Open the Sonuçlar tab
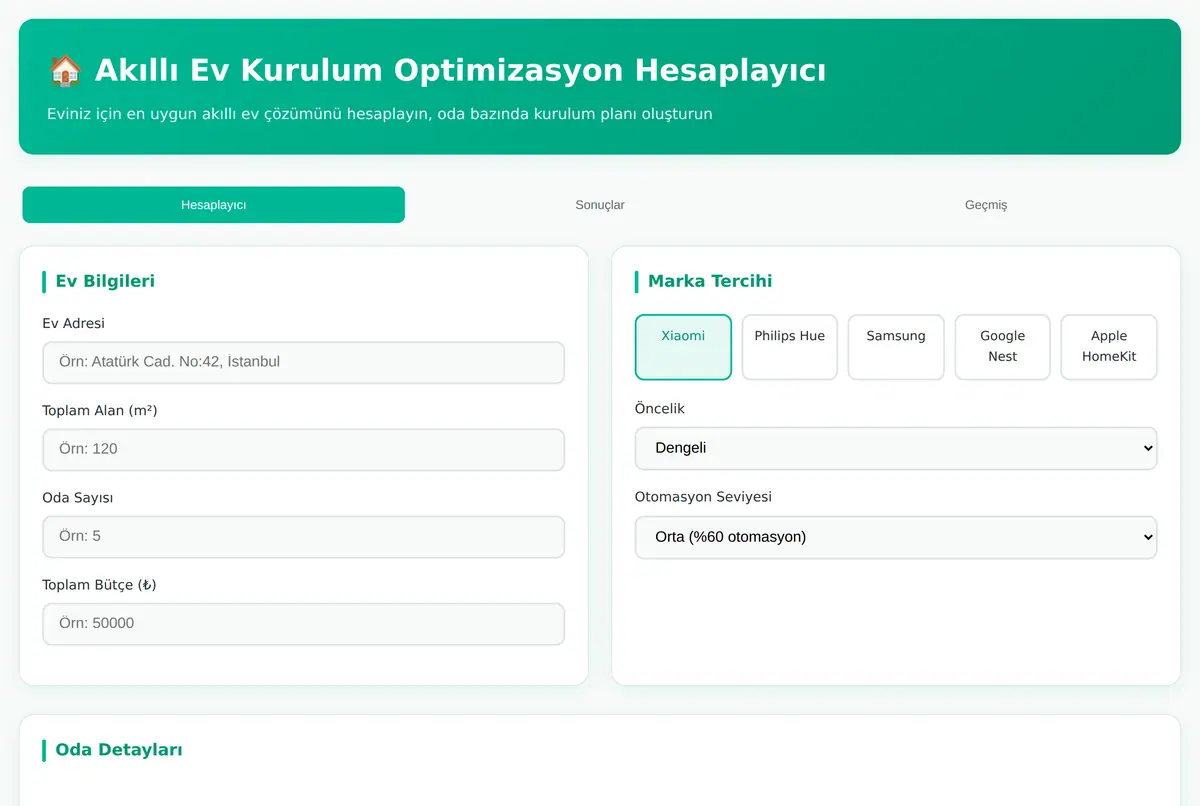 600,205
